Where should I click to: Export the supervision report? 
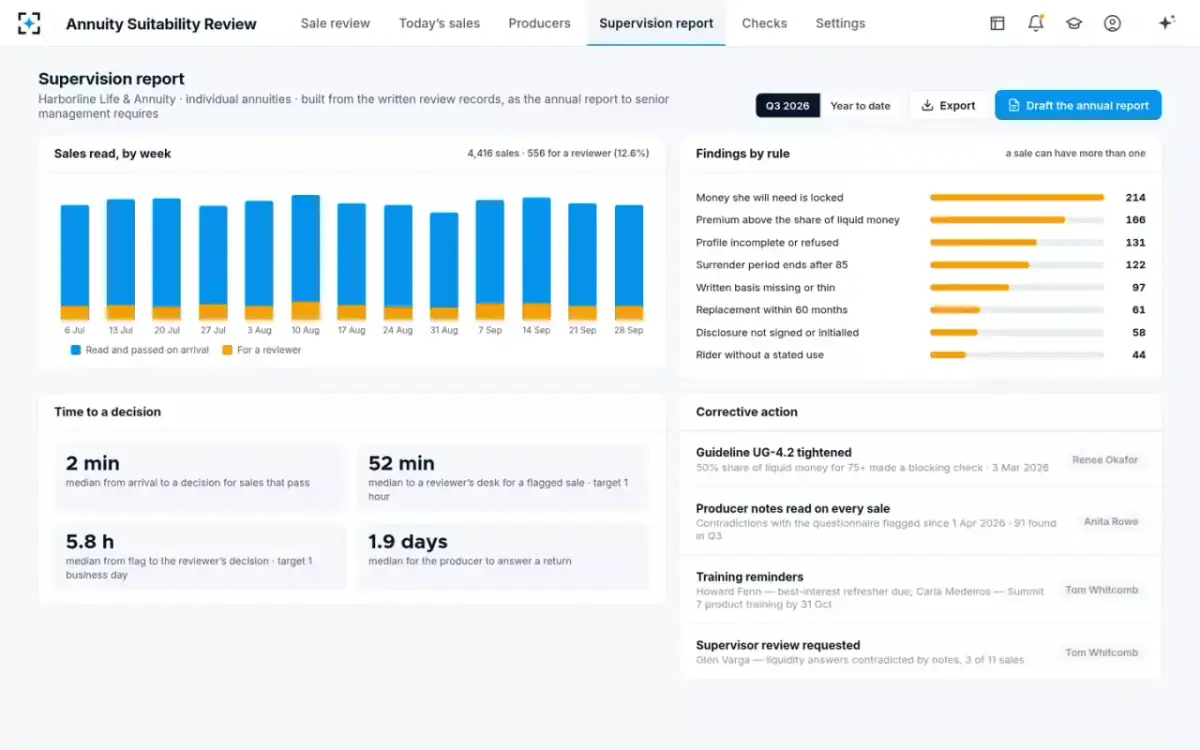pos(948,106)
